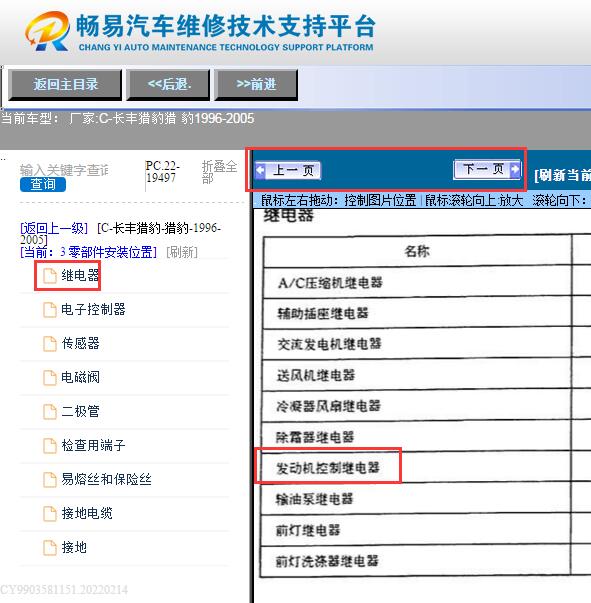Image resolution: width=591 pixels, height=603 pixels.
Task: Click the 前灯洗涤器继电器 table row
Action: pyautogui.click(x=416, y=561)
